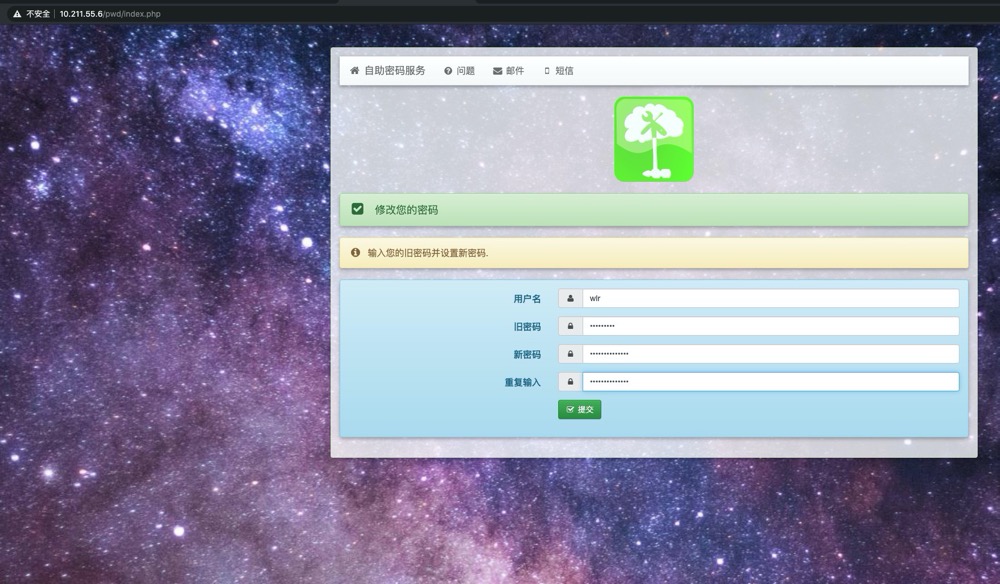
Task: Submit the form with the 提交 button
Action: (579, 409)
